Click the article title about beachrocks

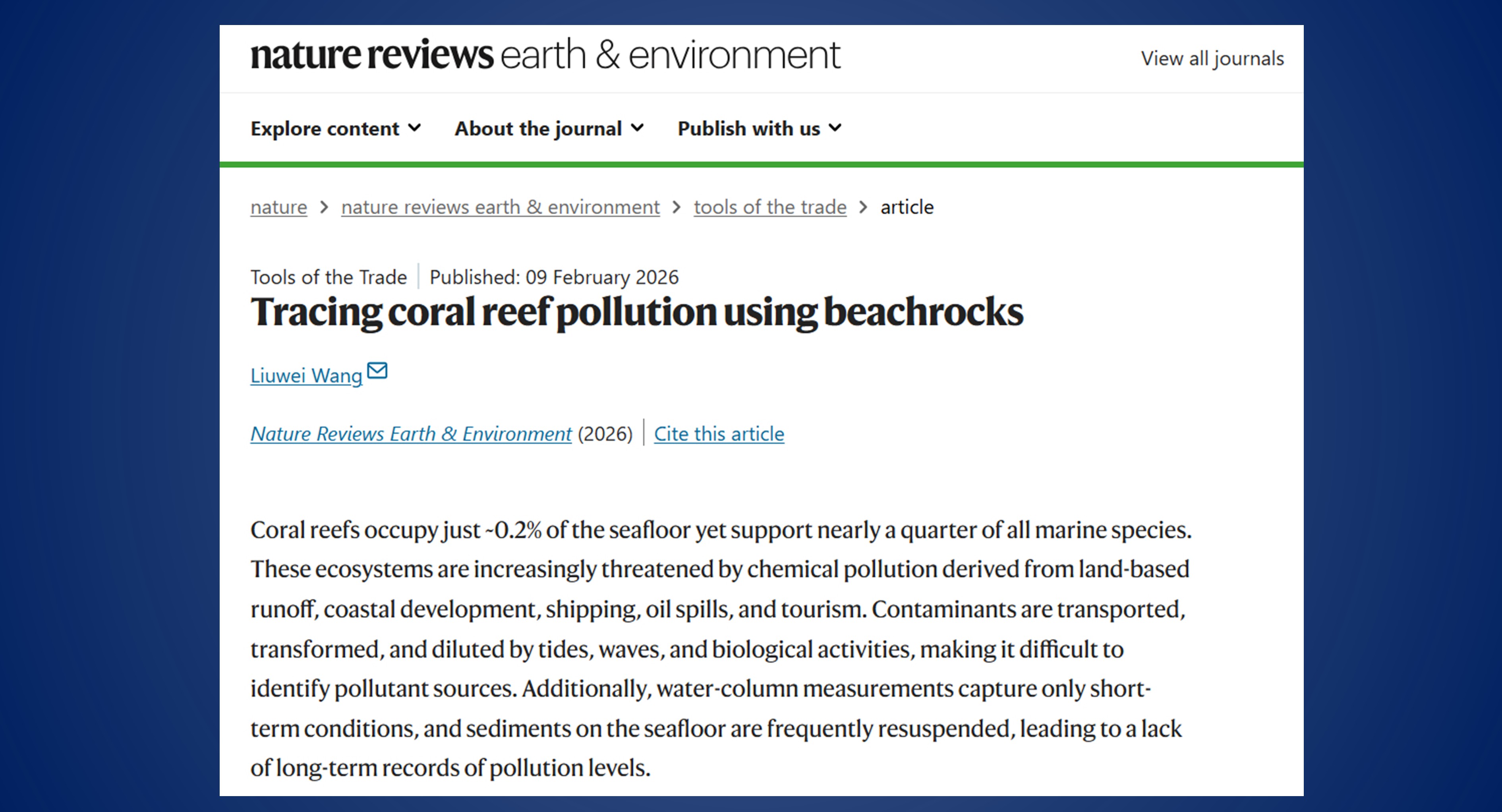[637, 312]
